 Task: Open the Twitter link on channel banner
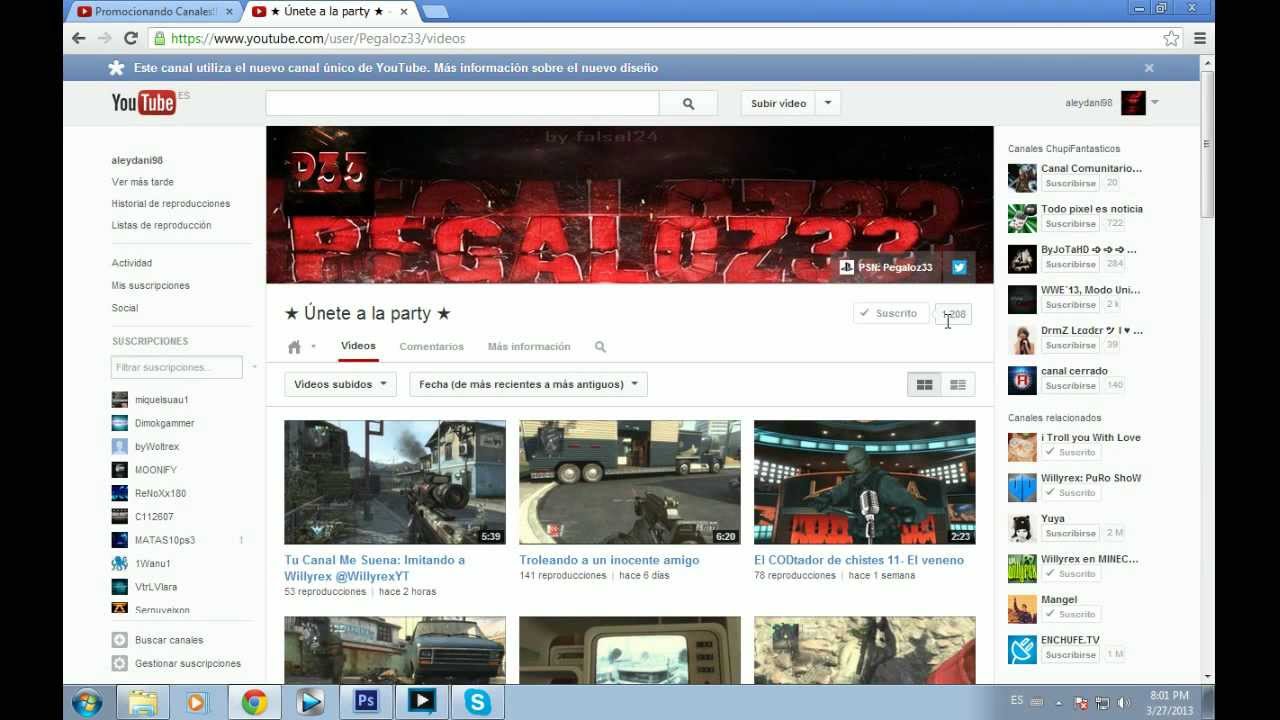click(959, 267)
